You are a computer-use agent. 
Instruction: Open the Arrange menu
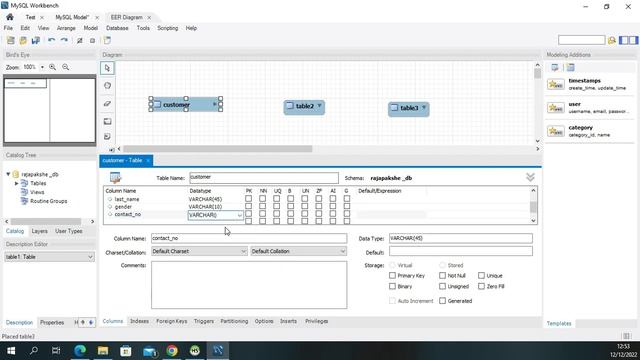pyautogui.click(x=66, y=28)
